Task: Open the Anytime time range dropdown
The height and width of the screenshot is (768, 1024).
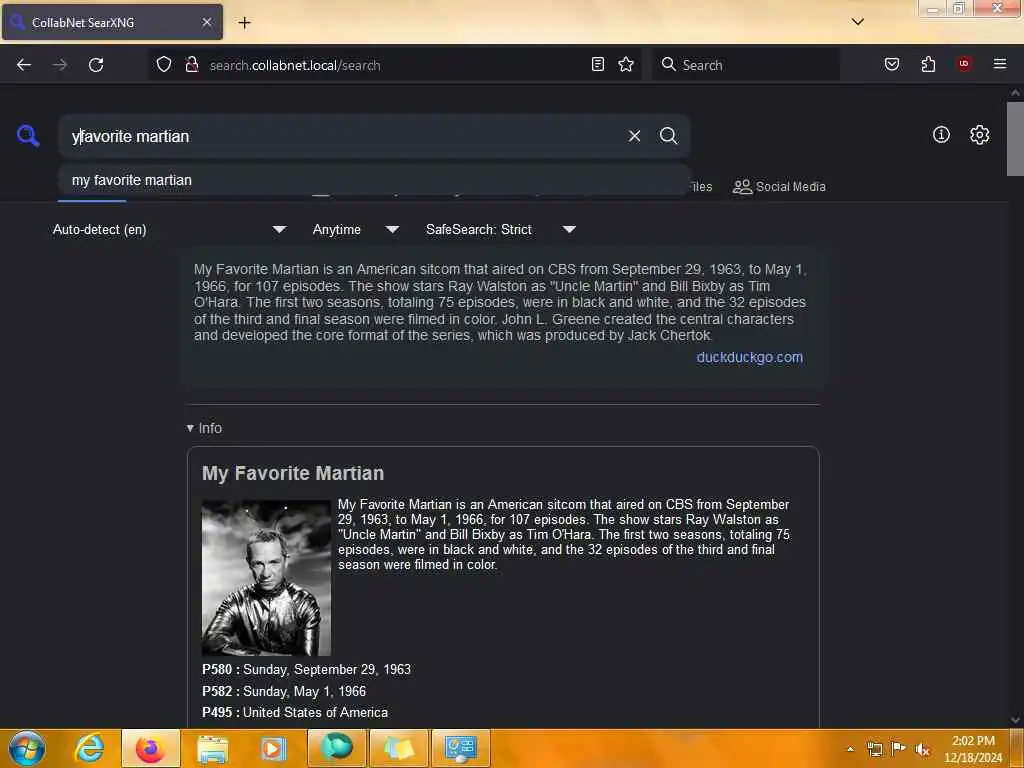Action: (x=356, y=229)
